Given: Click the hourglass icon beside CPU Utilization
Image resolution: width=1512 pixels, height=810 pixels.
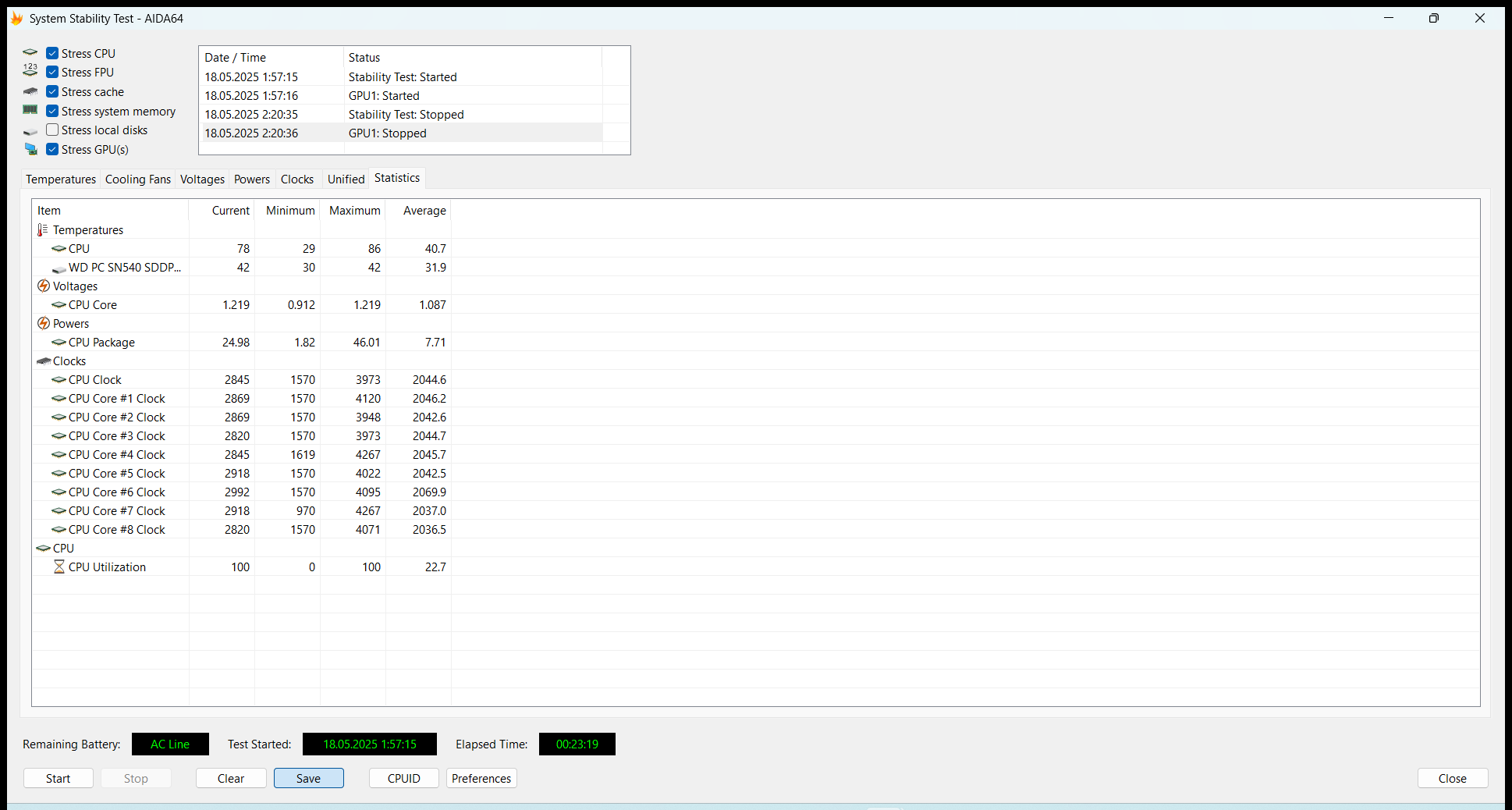Looking at the screenshot, I should tap(59, 567).
